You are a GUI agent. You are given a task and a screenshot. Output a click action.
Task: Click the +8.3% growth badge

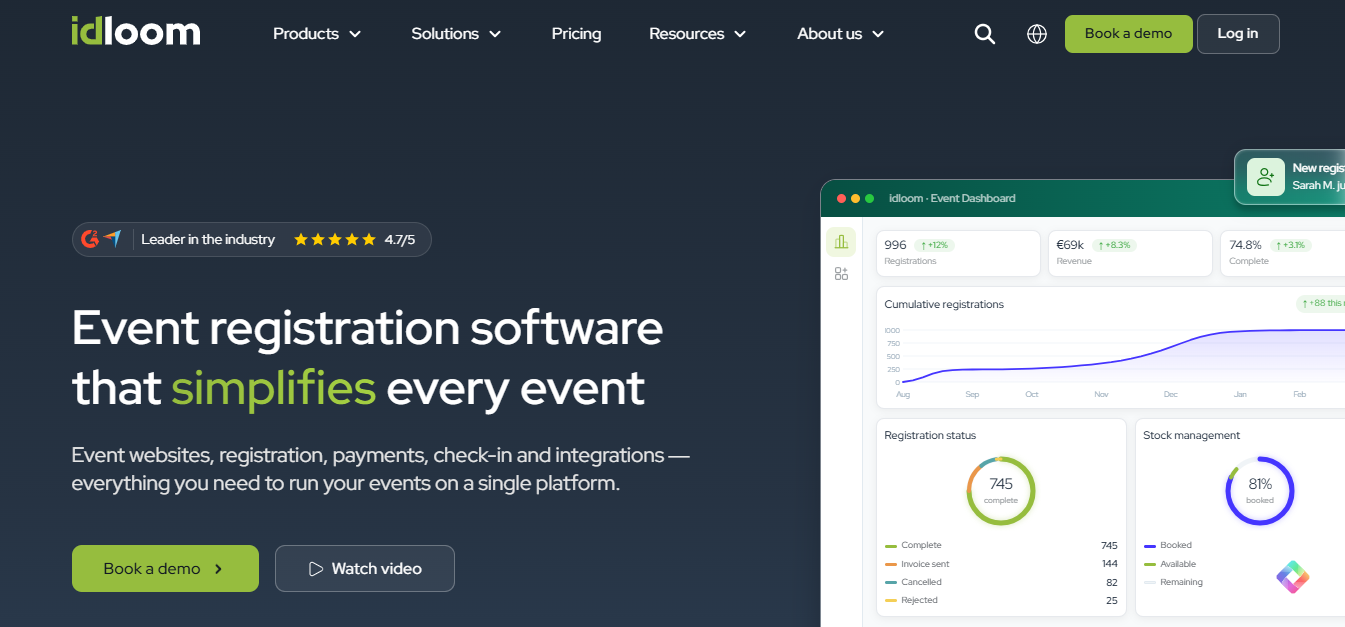click(1114, 245)
